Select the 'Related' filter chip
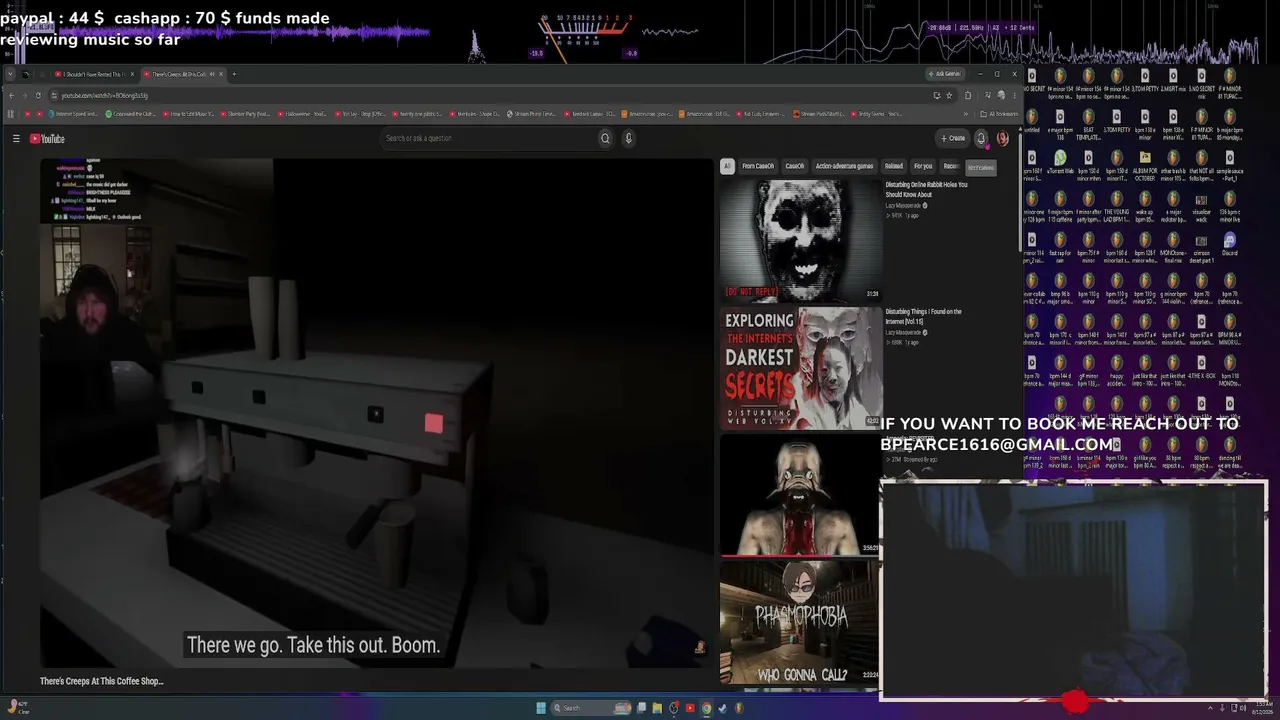 [x=893, y=166]
